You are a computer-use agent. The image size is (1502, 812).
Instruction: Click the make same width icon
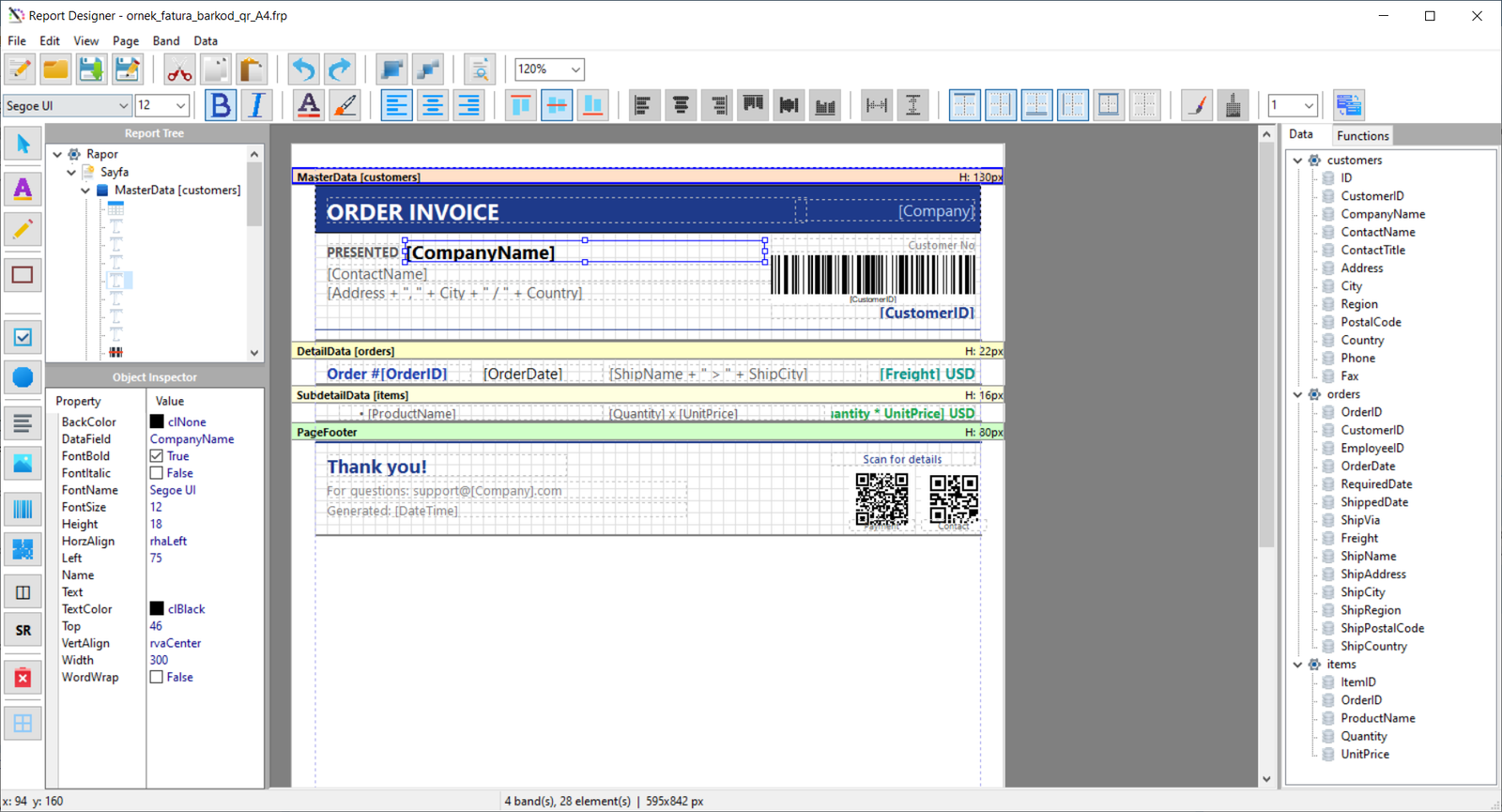click(877, 105)
